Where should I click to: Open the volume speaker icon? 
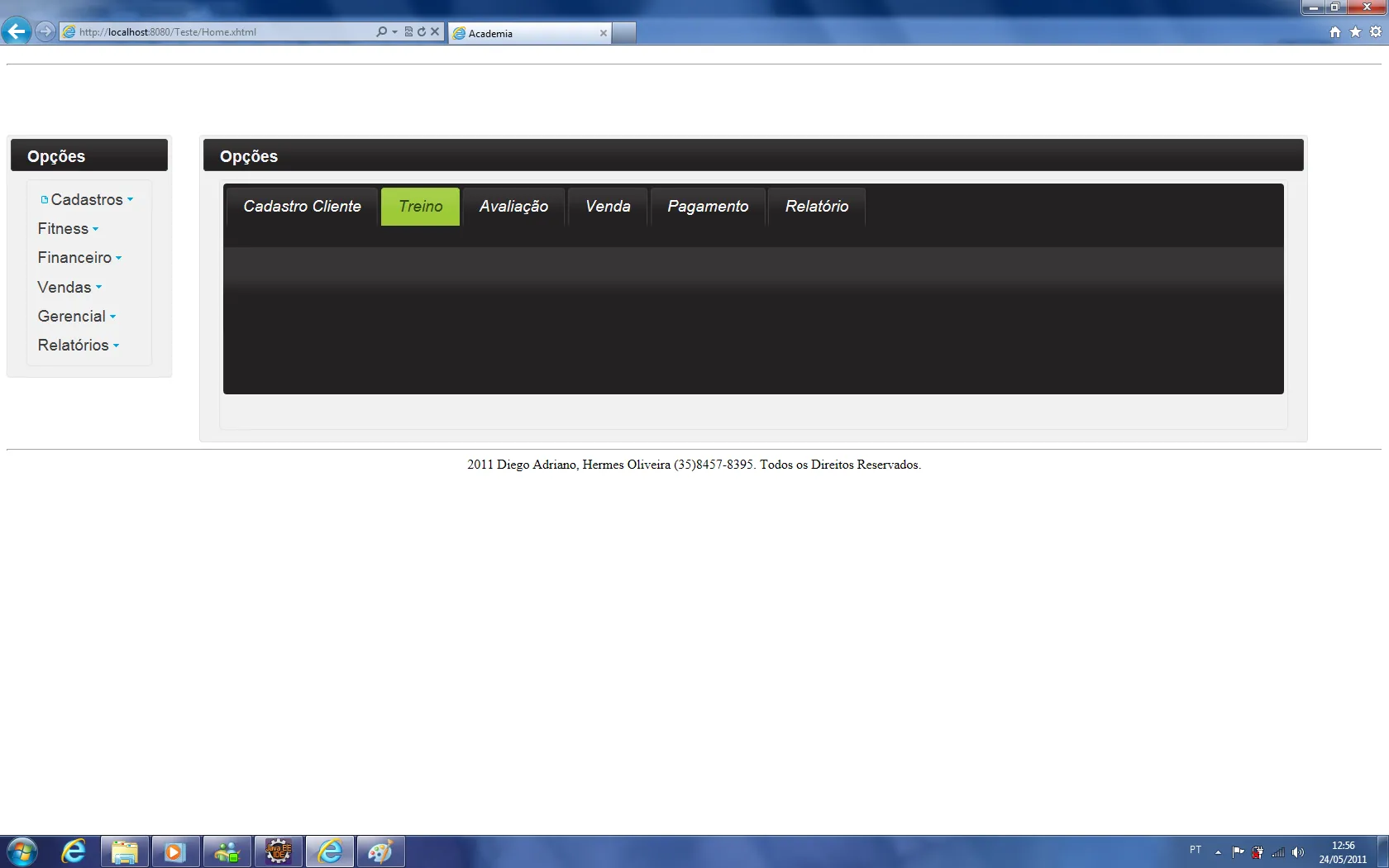[x=1298, y=852]
